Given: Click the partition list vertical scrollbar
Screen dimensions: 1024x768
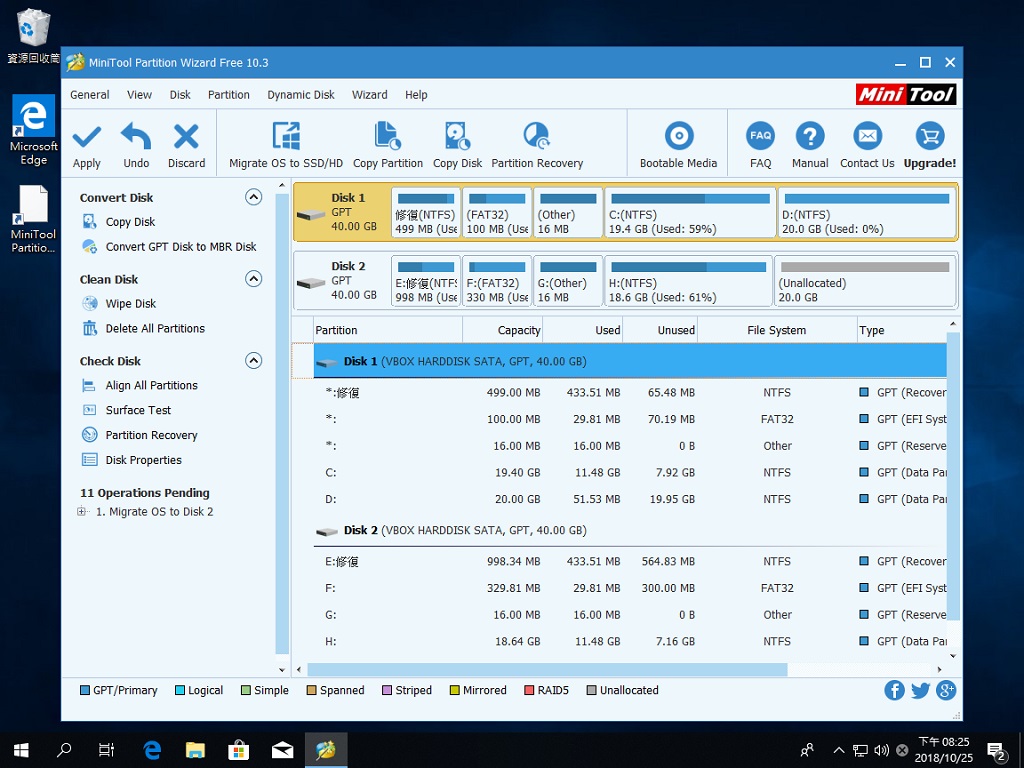Looking at the screenshot, I should coord(953,477).
